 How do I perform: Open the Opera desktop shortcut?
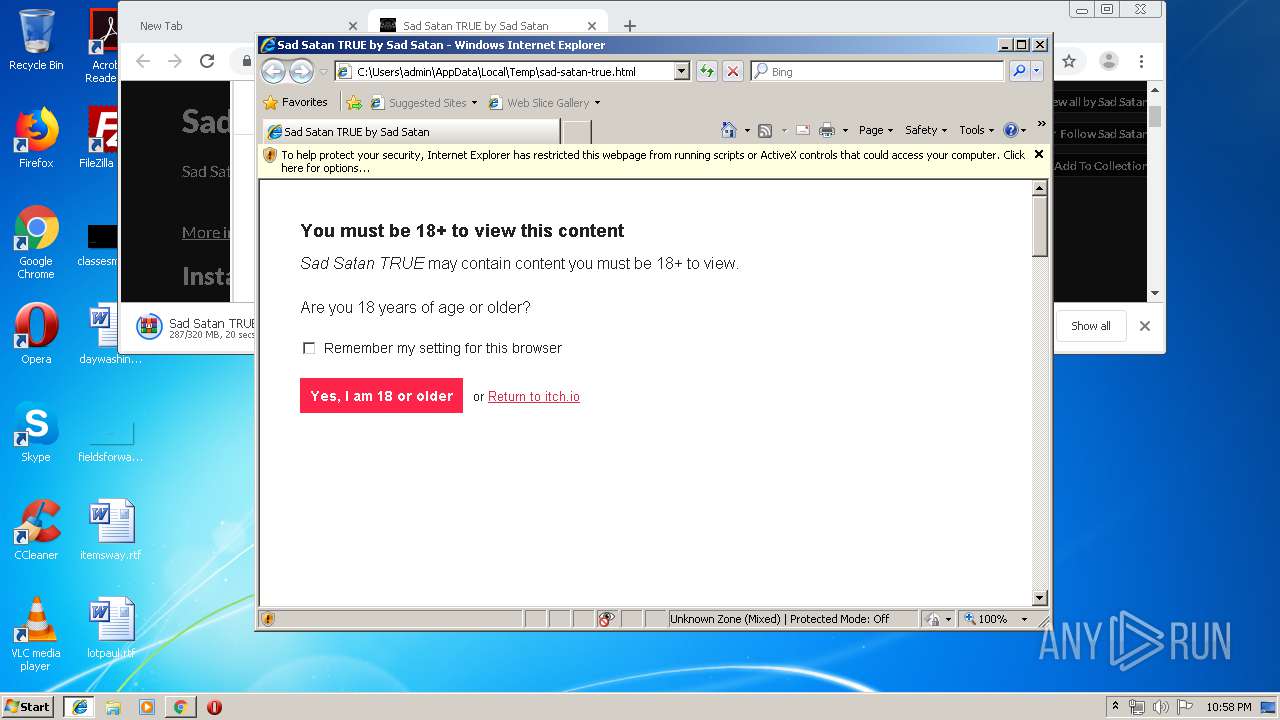(x=36, y=334)
